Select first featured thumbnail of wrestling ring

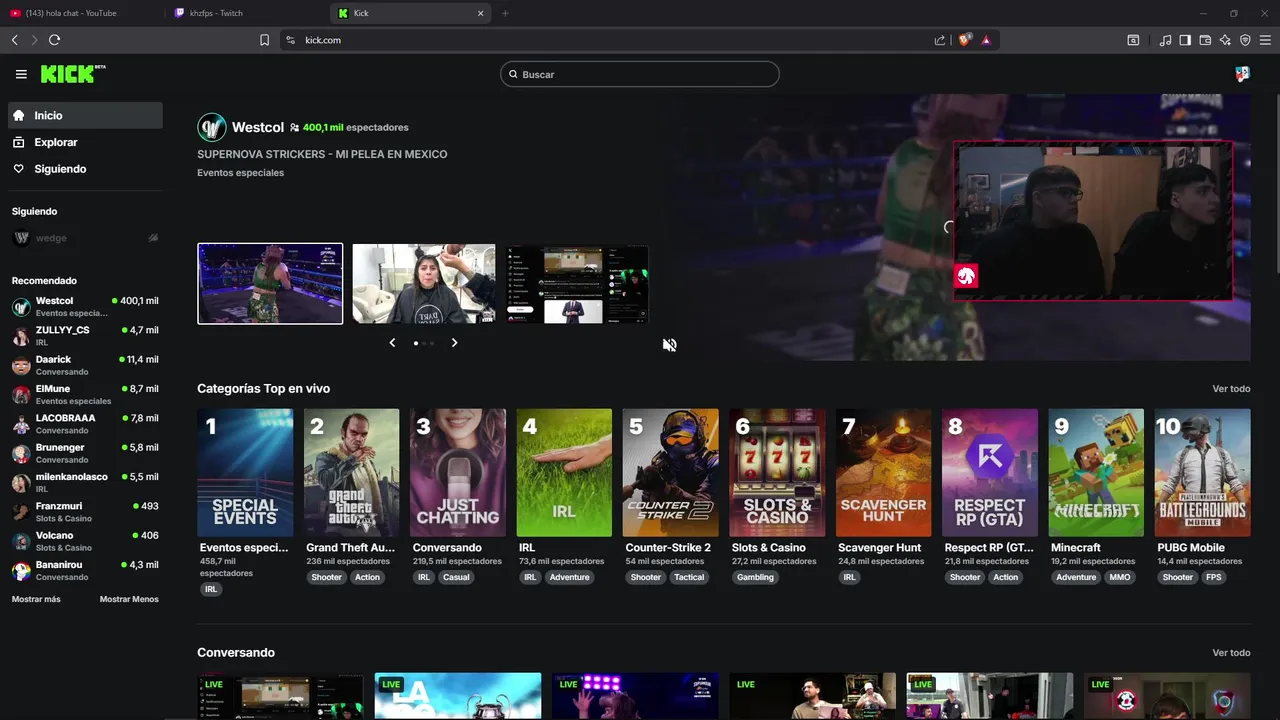(270, 284)
